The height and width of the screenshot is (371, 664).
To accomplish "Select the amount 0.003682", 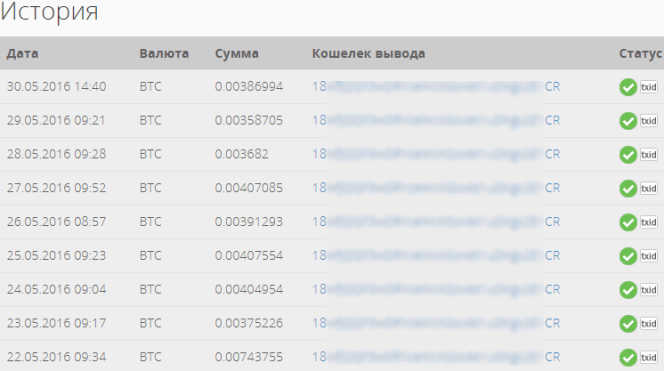I will pyautogui.click(x=241, y=154).
